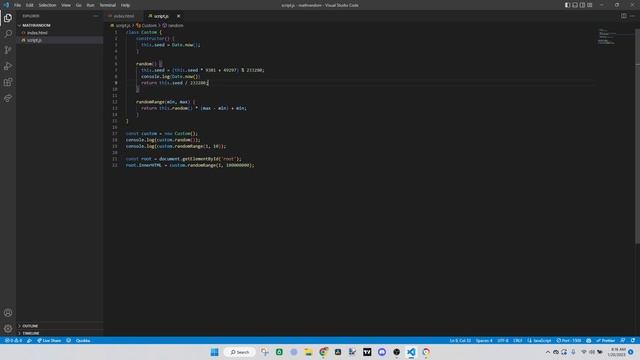Close the script.js tab
640x360 pixels.
pyautogui.click(x=178, y=16)
